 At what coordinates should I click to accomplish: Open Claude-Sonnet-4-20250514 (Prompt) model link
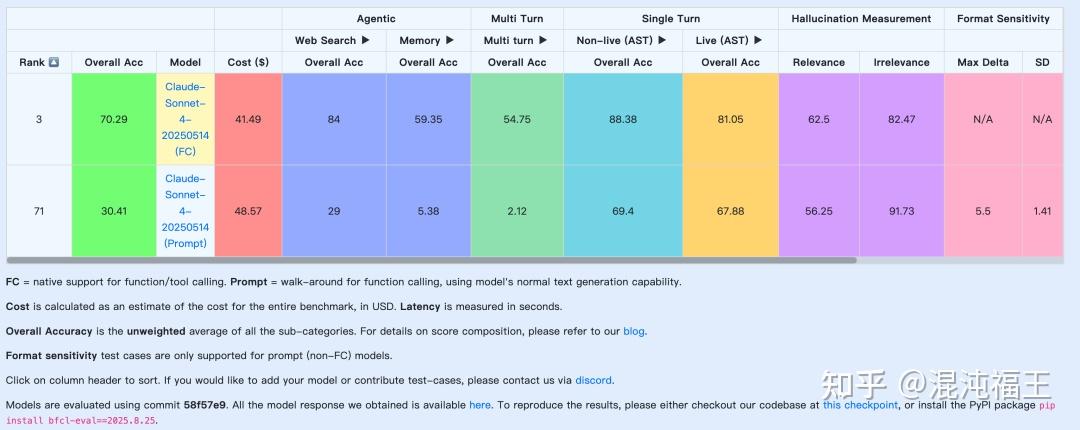coord(185,211)
